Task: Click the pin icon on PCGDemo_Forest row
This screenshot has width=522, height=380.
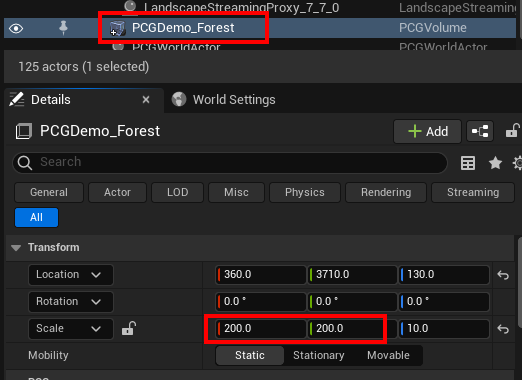Action: pyautogui.click(x=63, y=28)
